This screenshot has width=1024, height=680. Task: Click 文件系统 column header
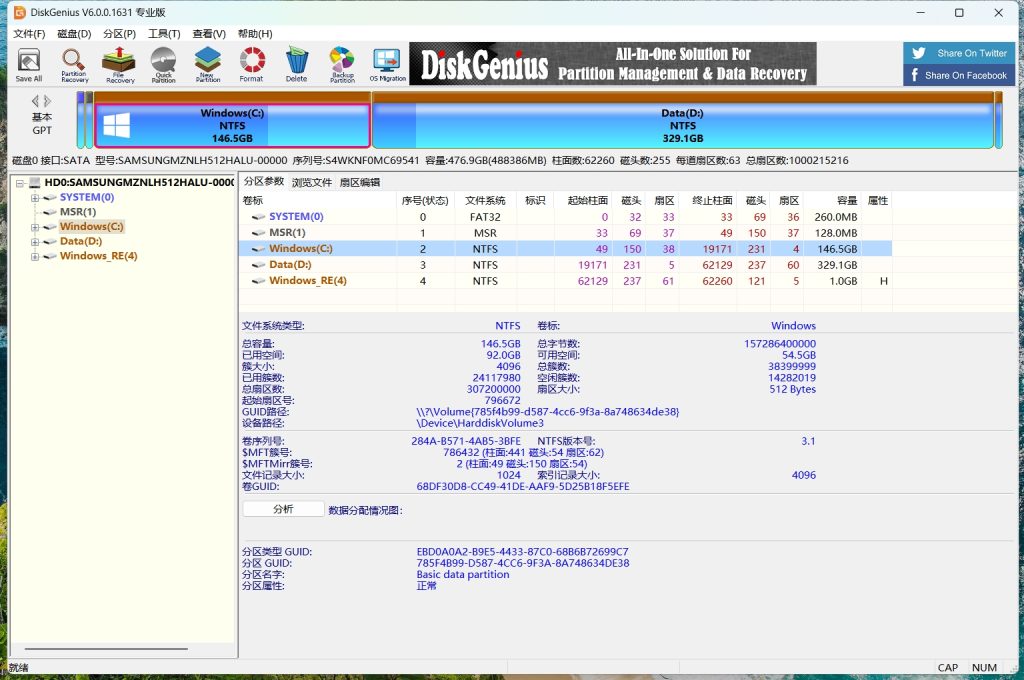tap(485, 201)
